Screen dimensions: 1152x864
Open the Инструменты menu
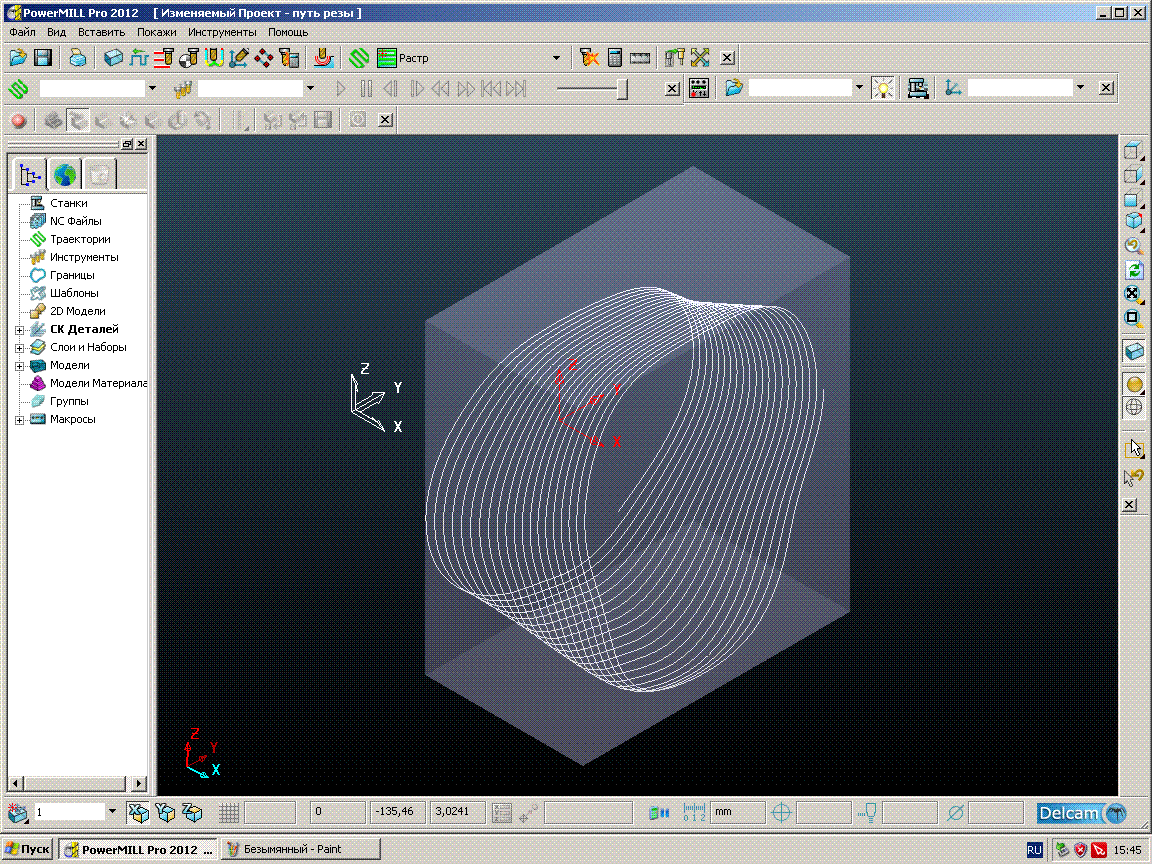point(222,32)
